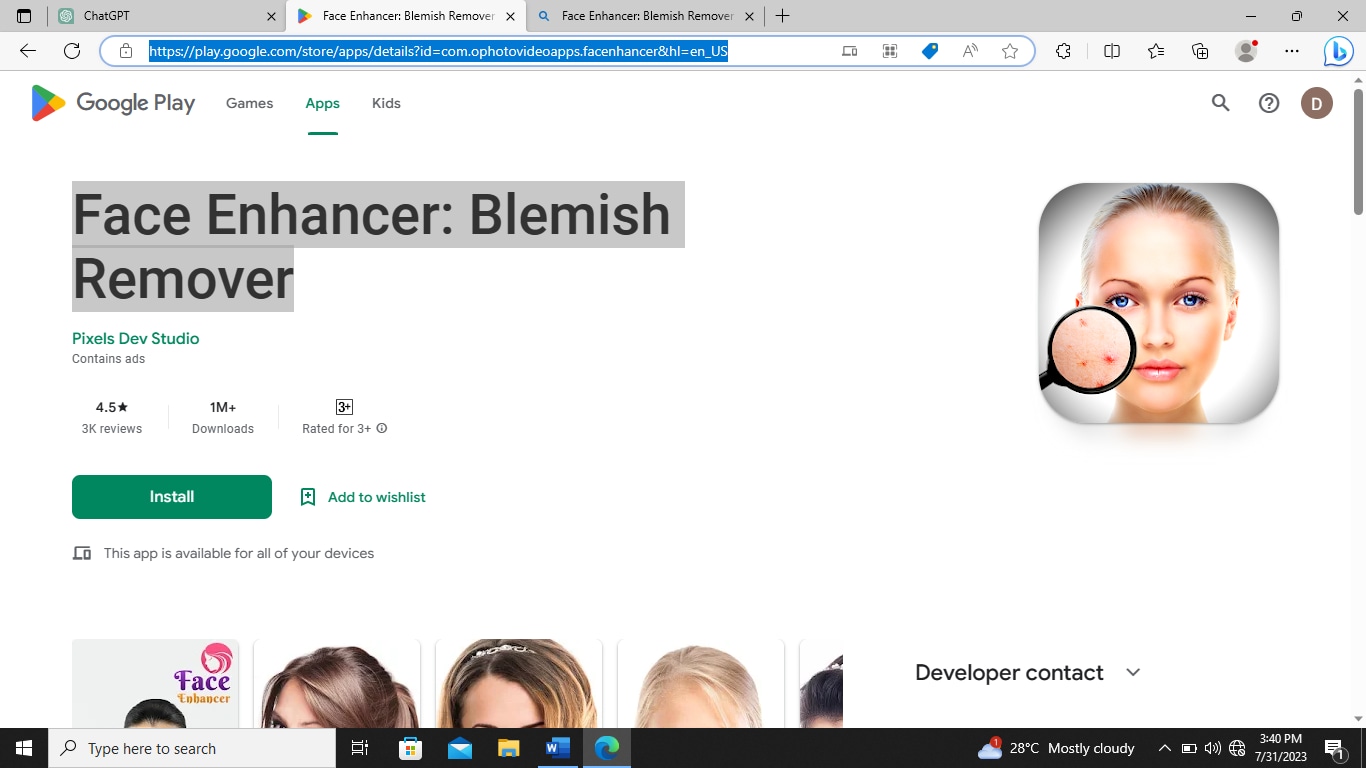Image resolution: width=1366 pixels, height=768 pixels.
Task: Open the Google Play help center icon
Action: coord(1269,103)
